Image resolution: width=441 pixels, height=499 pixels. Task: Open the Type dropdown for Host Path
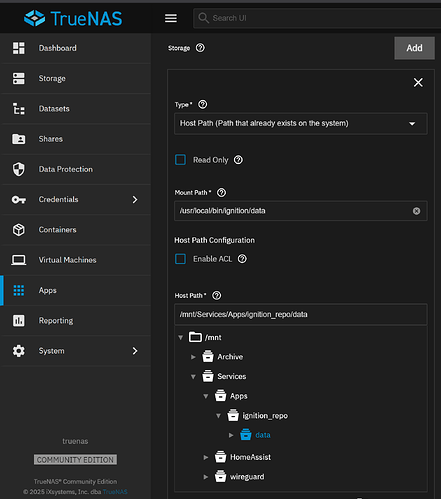(300, 124)
